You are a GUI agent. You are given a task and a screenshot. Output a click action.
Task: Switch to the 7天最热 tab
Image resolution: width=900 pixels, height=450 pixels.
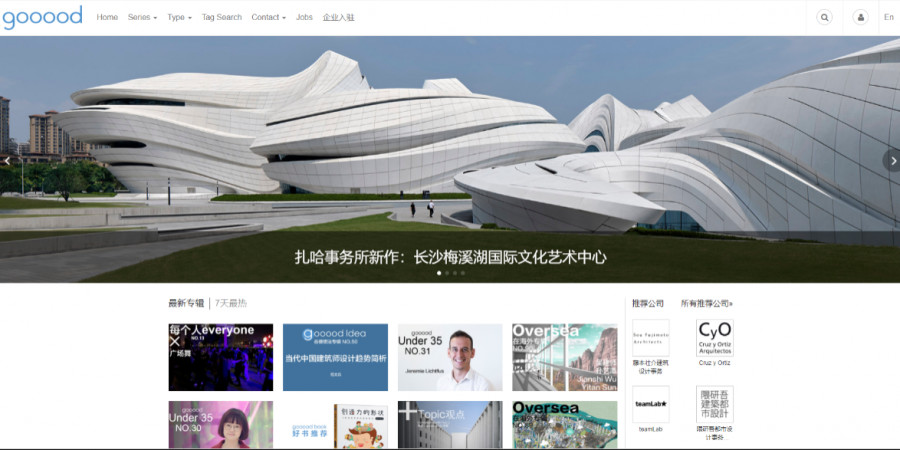coord(231,303)
